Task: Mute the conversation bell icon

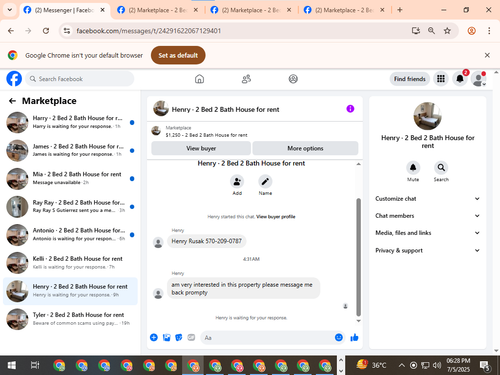Action: coord(413,167)
